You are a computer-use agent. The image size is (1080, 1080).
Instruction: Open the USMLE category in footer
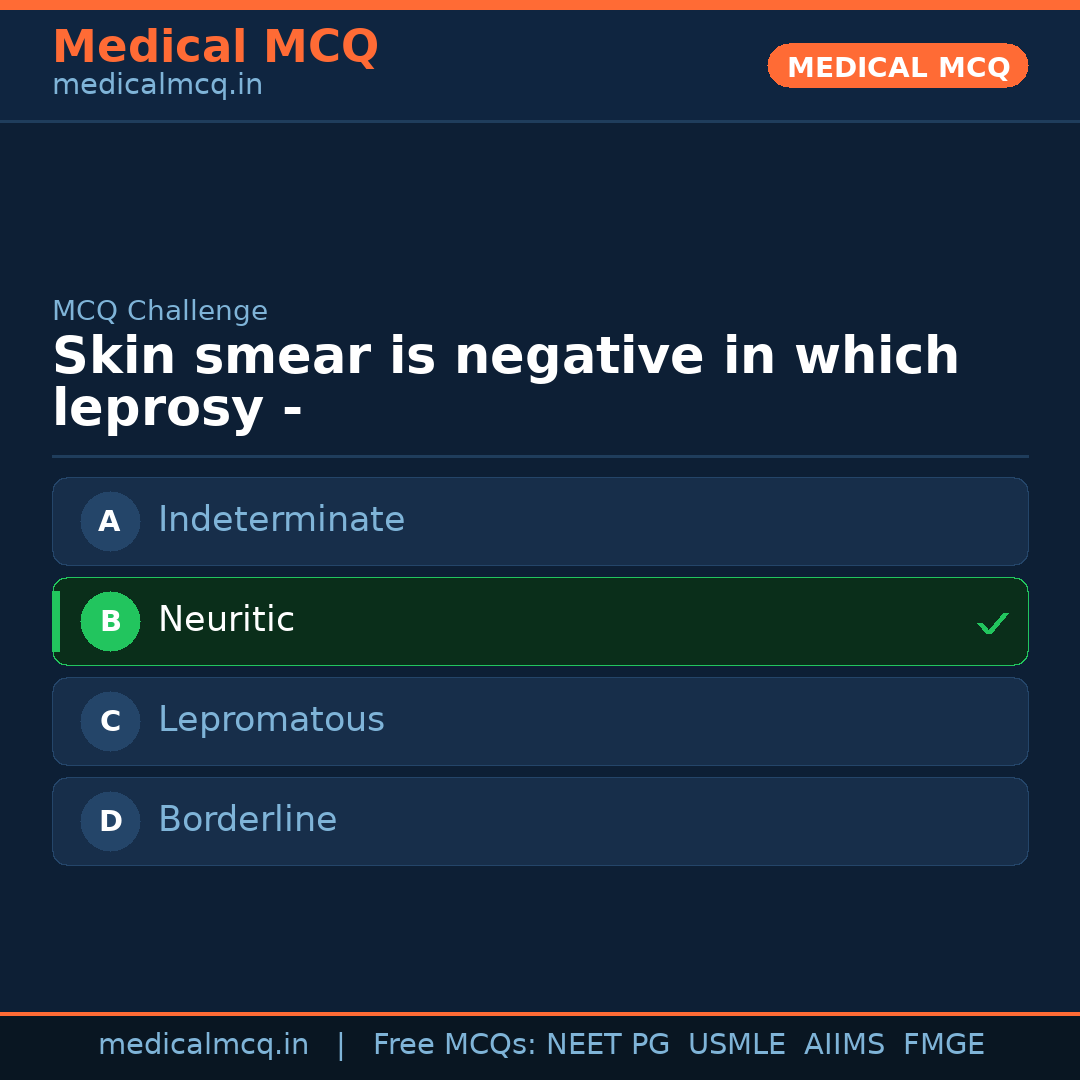(737, 1044)
